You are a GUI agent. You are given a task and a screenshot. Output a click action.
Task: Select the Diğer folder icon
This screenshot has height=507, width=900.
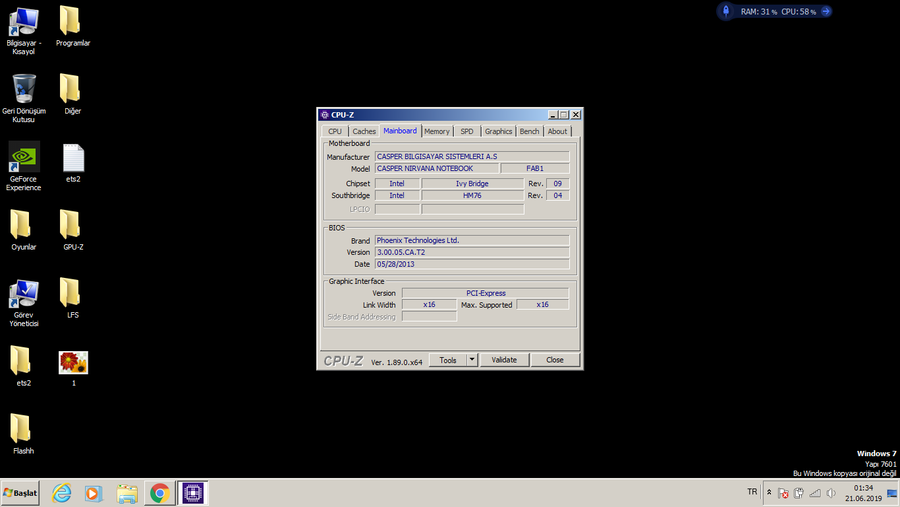(72, 94)
